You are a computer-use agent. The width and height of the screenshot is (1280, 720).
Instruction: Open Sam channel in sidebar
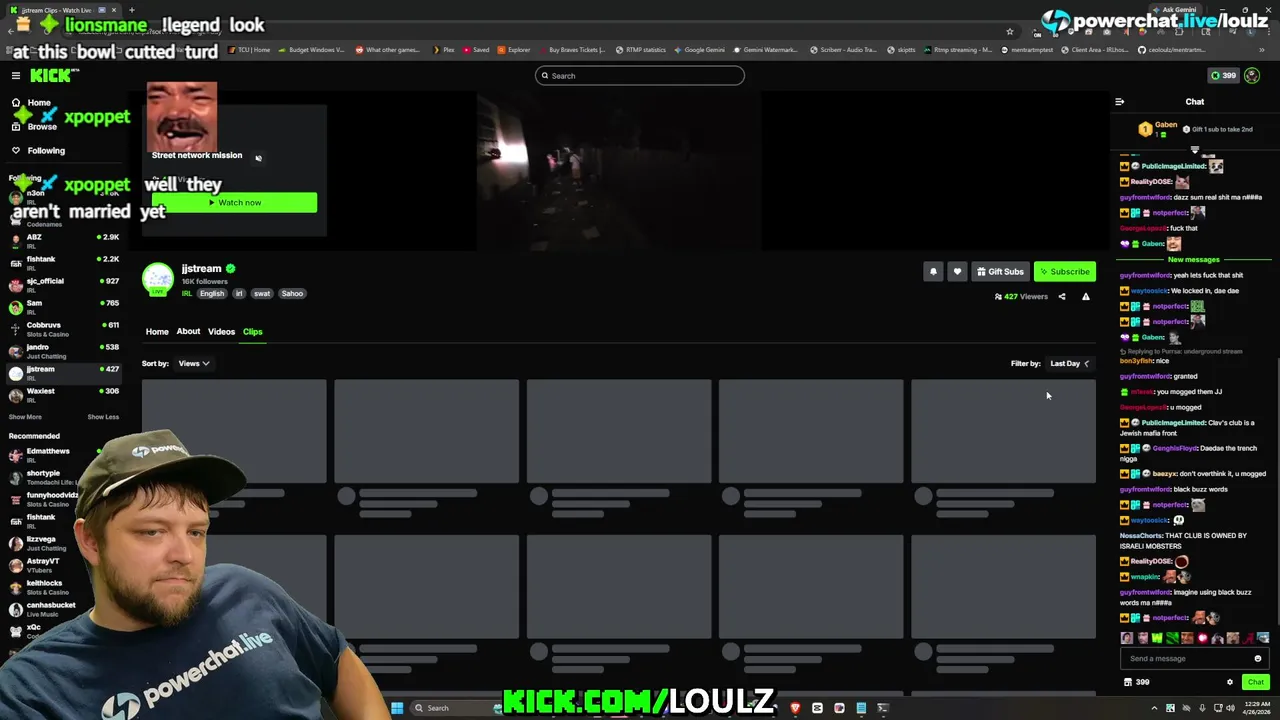coord(63,306)
